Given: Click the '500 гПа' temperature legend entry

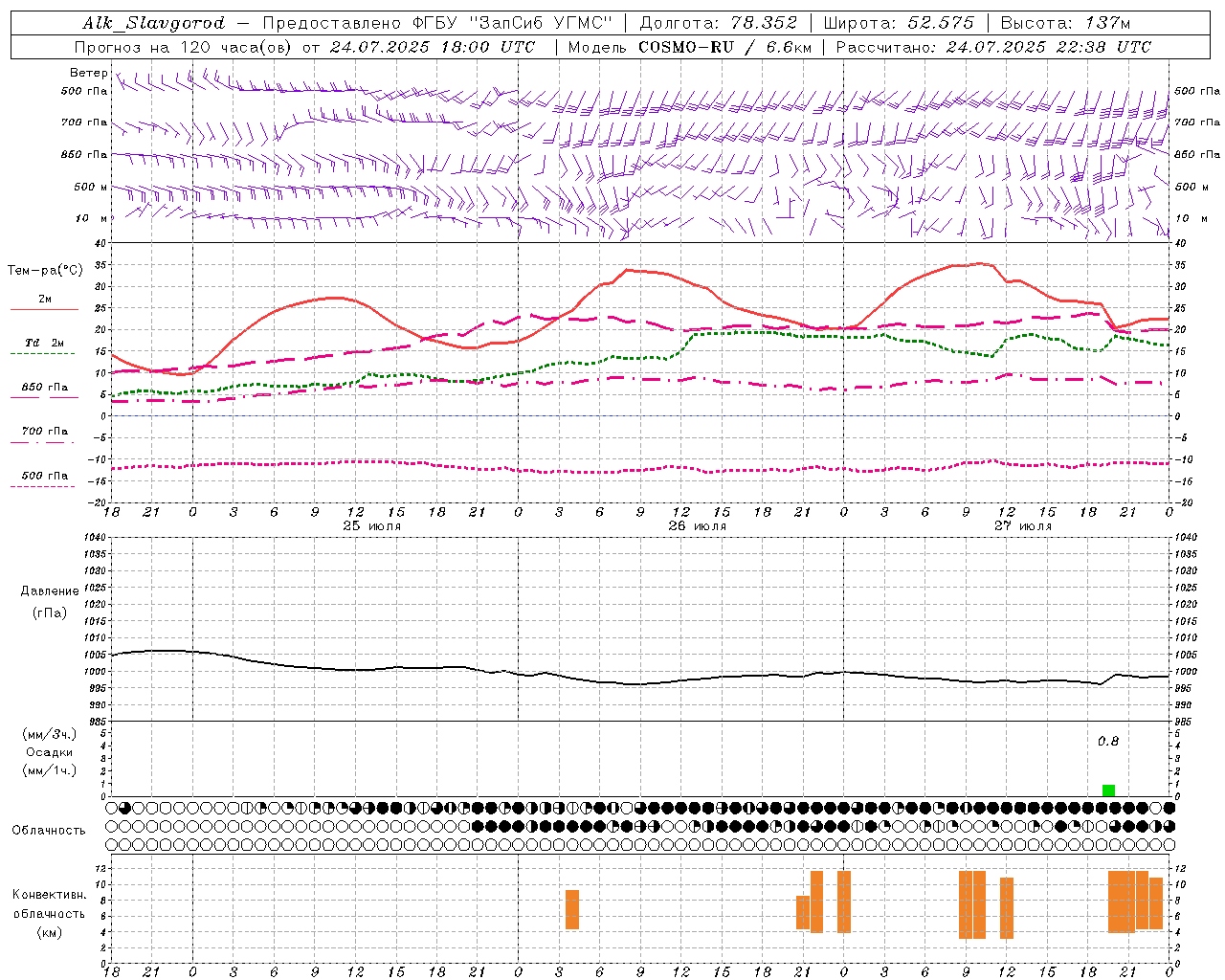Looking at the screenshot, I should pos(44,476).
